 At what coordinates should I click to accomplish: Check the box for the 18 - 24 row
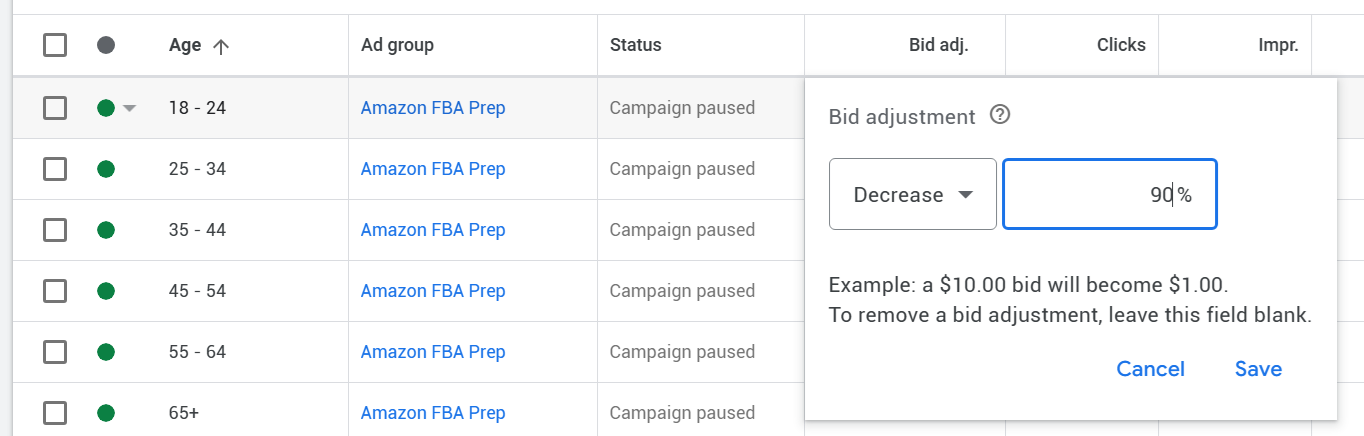55,108
